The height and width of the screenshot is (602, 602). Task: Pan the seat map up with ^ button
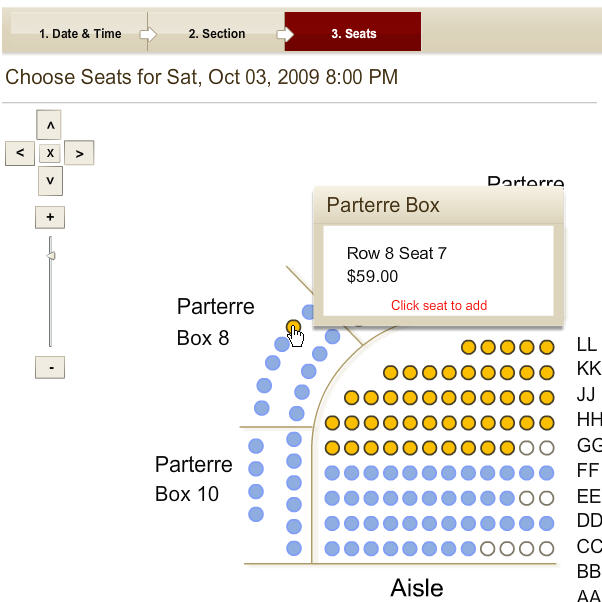point(49,125)
